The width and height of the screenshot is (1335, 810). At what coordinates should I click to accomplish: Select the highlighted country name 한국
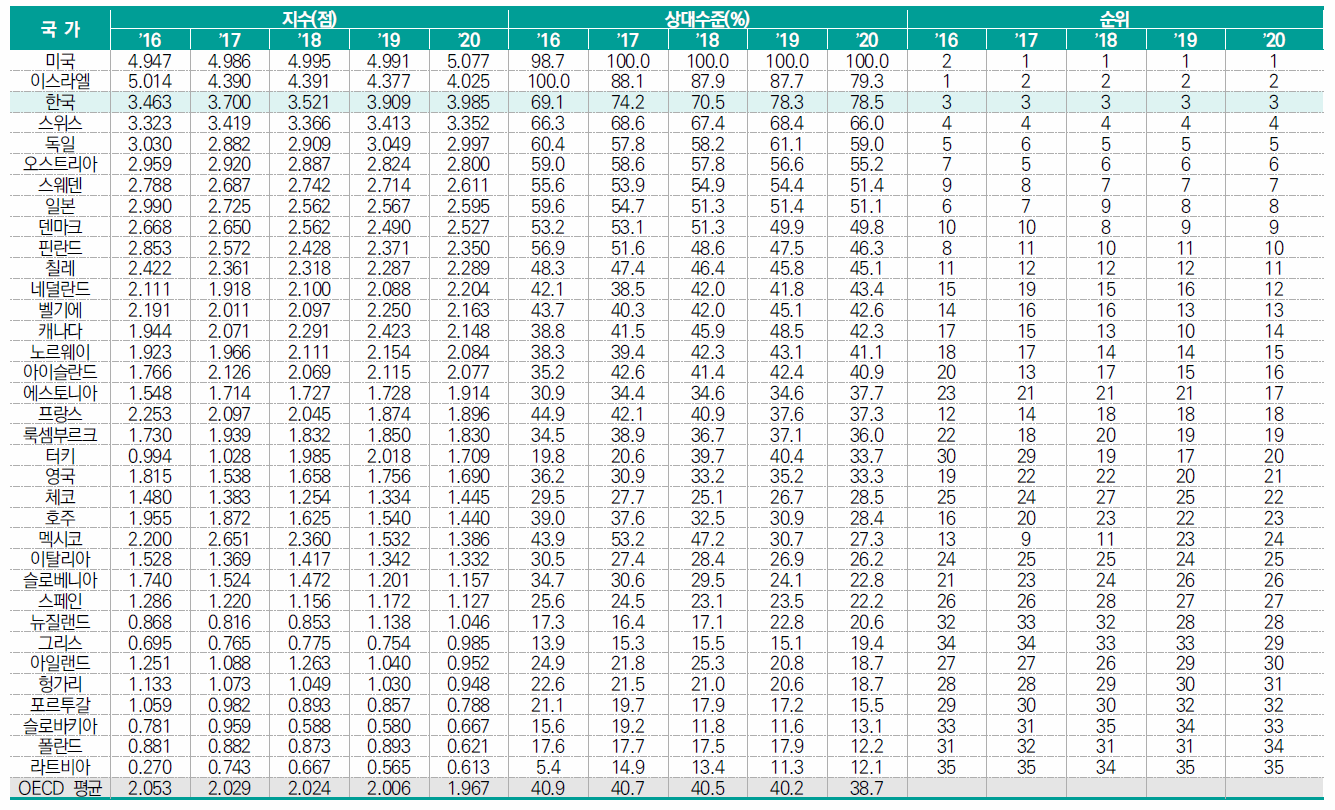(x=60, y=102)
